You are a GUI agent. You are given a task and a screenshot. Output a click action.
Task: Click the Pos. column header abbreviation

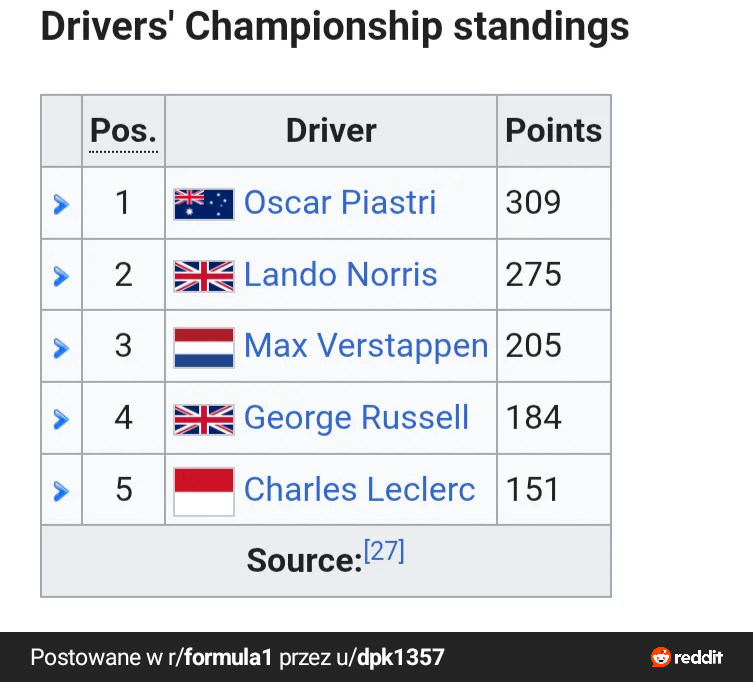124,131
